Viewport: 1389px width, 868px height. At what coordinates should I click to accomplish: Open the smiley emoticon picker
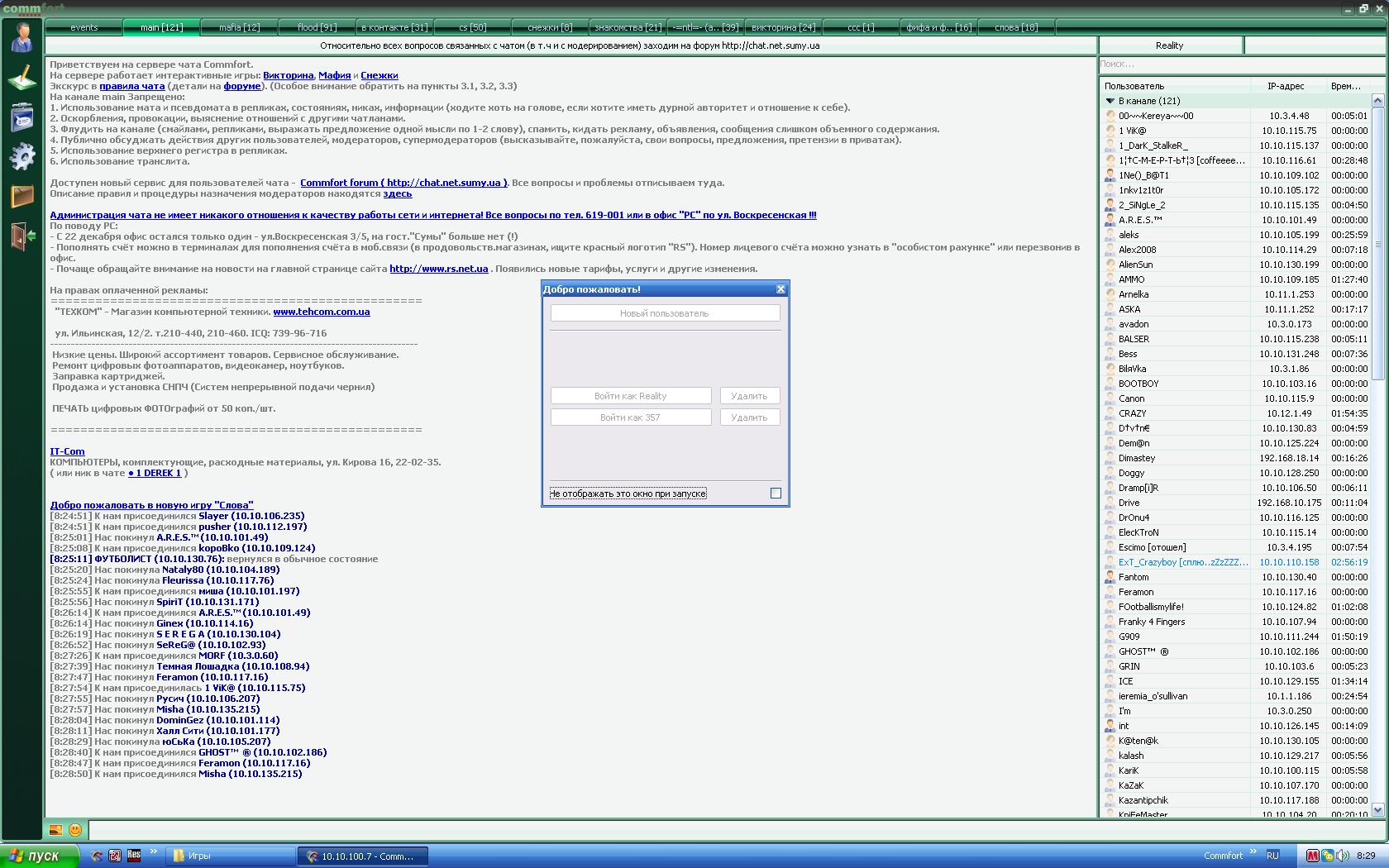tap(75, 829)
